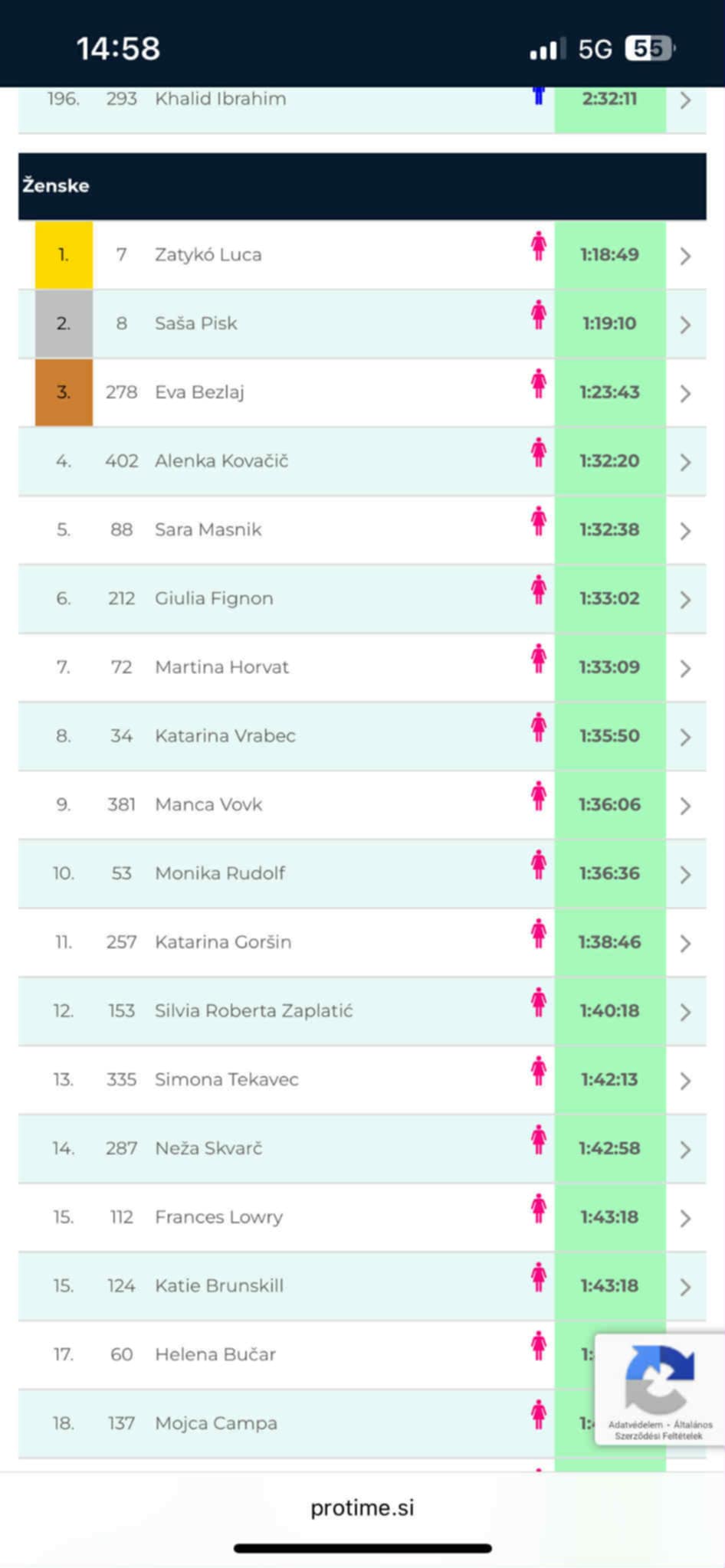Expand Alenka Kovačič result details chevron
This screenshot has height=1568, width=725.
tap(685, 462)
